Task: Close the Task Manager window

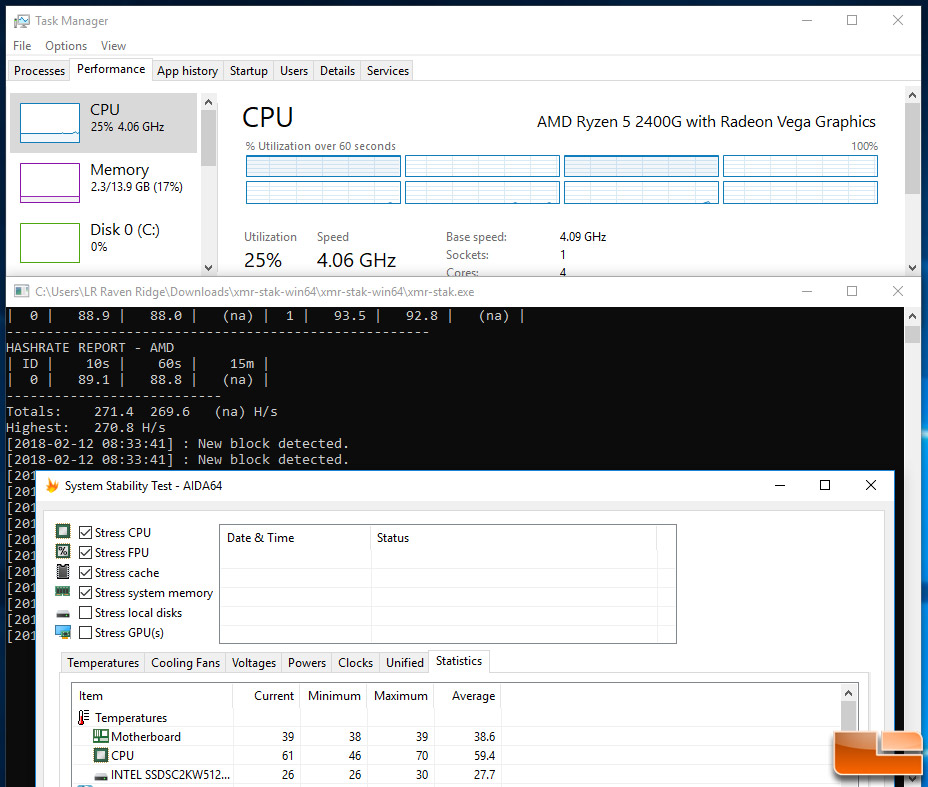Action: point(898,20)
